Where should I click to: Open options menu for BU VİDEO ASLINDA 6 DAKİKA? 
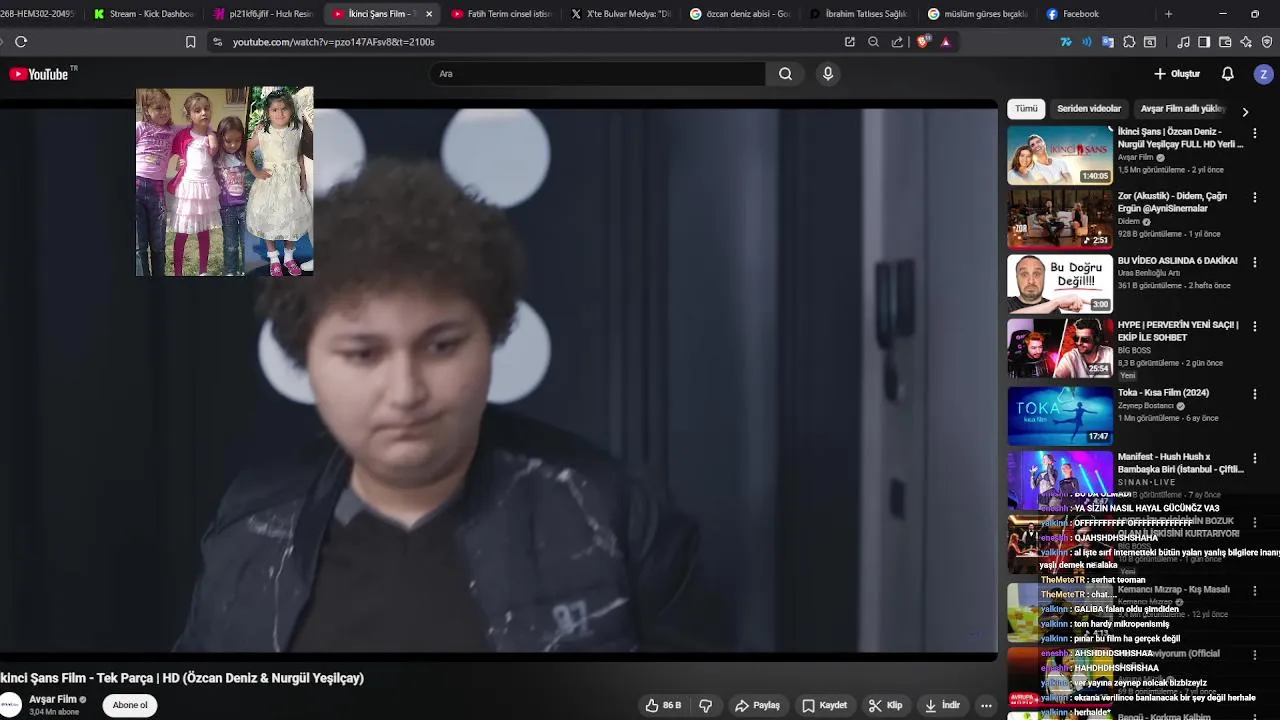point(1254,262)
